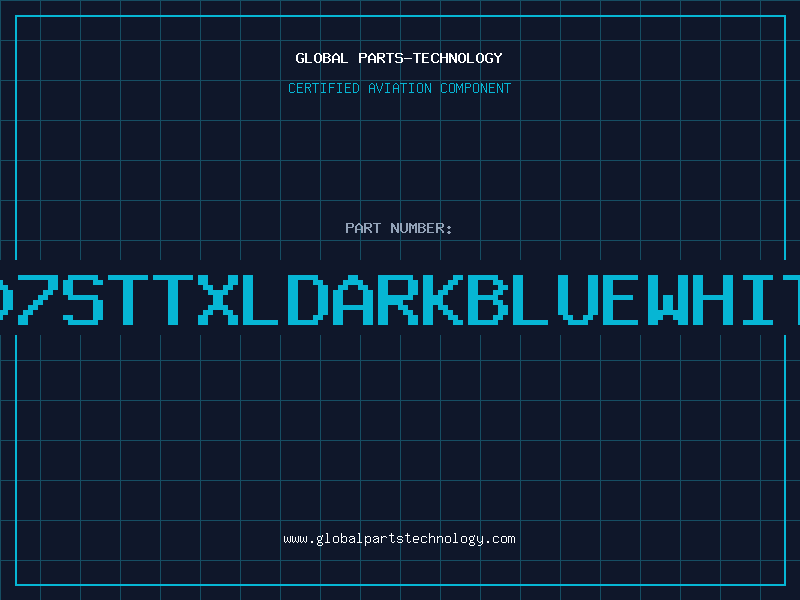Image resolution: width=800 pixels, height=600 pixels.
Task: Click the large letter K in DARK
Action: click(443, 300)
